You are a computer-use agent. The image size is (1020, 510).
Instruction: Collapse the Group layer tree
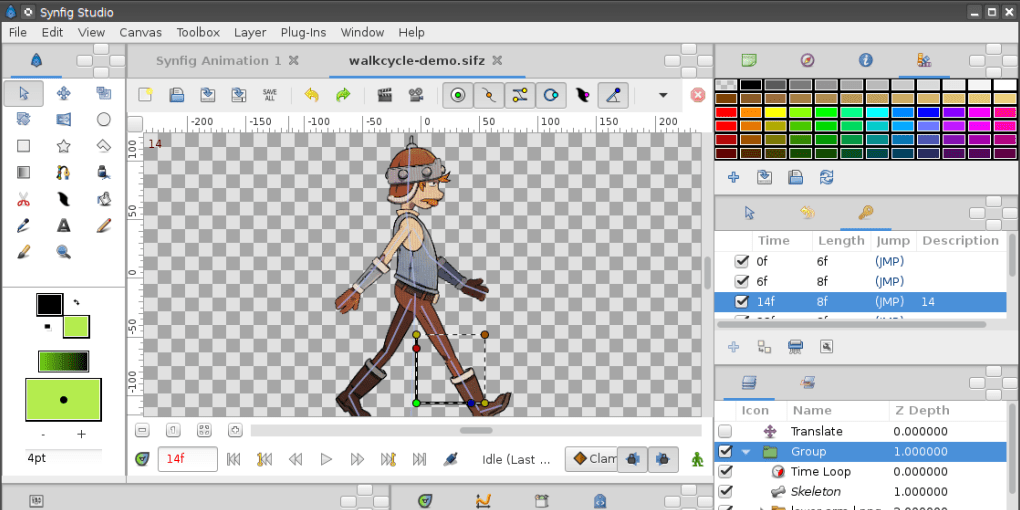tap(745, 452)
